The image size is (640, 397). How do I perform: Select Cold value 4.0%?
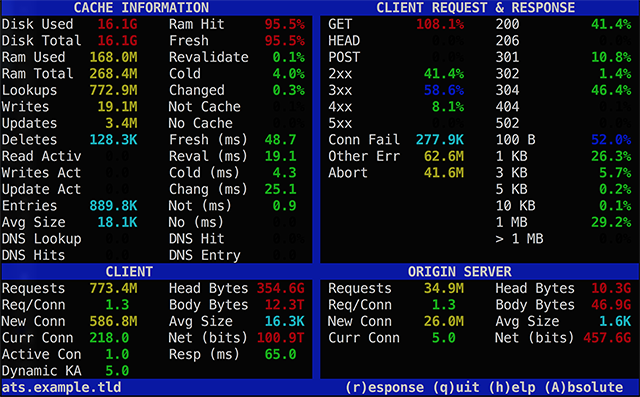click(x=289, y=73)
